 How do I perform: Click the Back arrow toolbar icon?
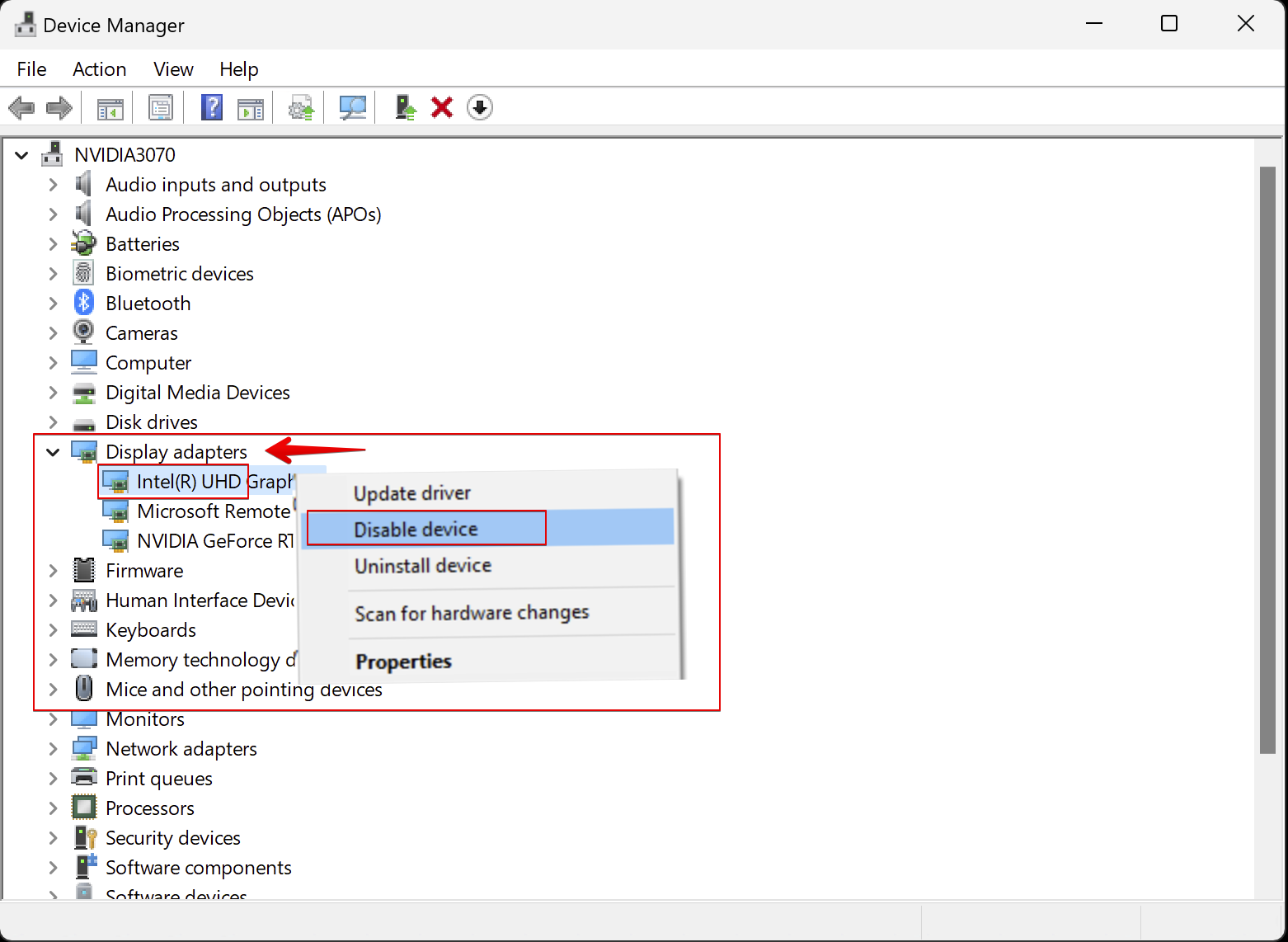point(21,107)
